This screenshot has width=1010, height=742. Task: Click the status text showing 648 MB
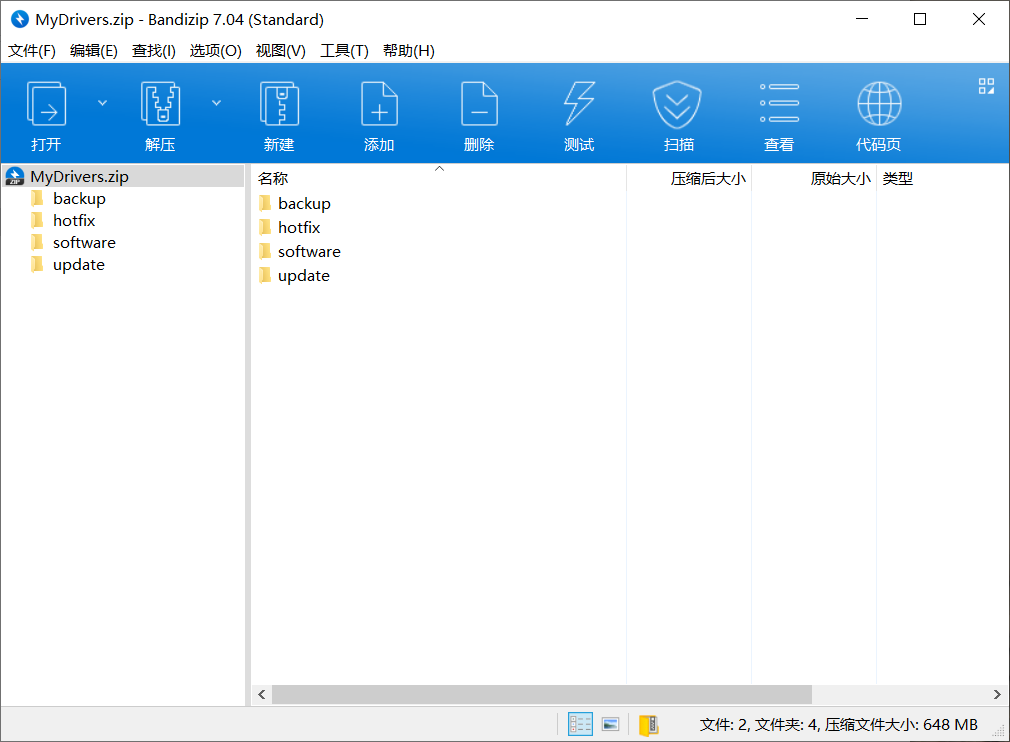pyautogui.click(x=839, y=725)
